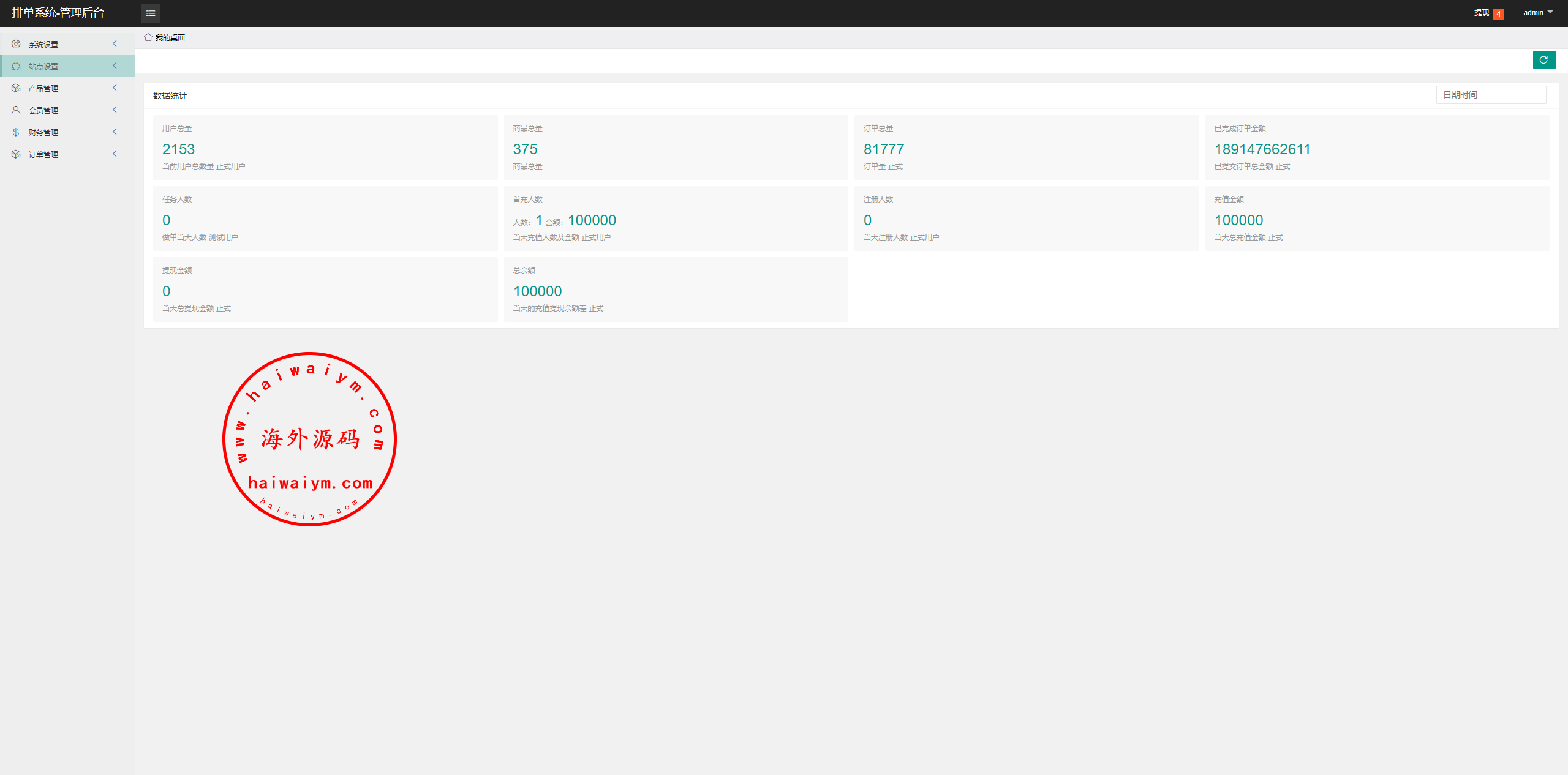Click the 排单系统-管理后台 title logo
1568x775 pixels.
[x=59, y=13]
